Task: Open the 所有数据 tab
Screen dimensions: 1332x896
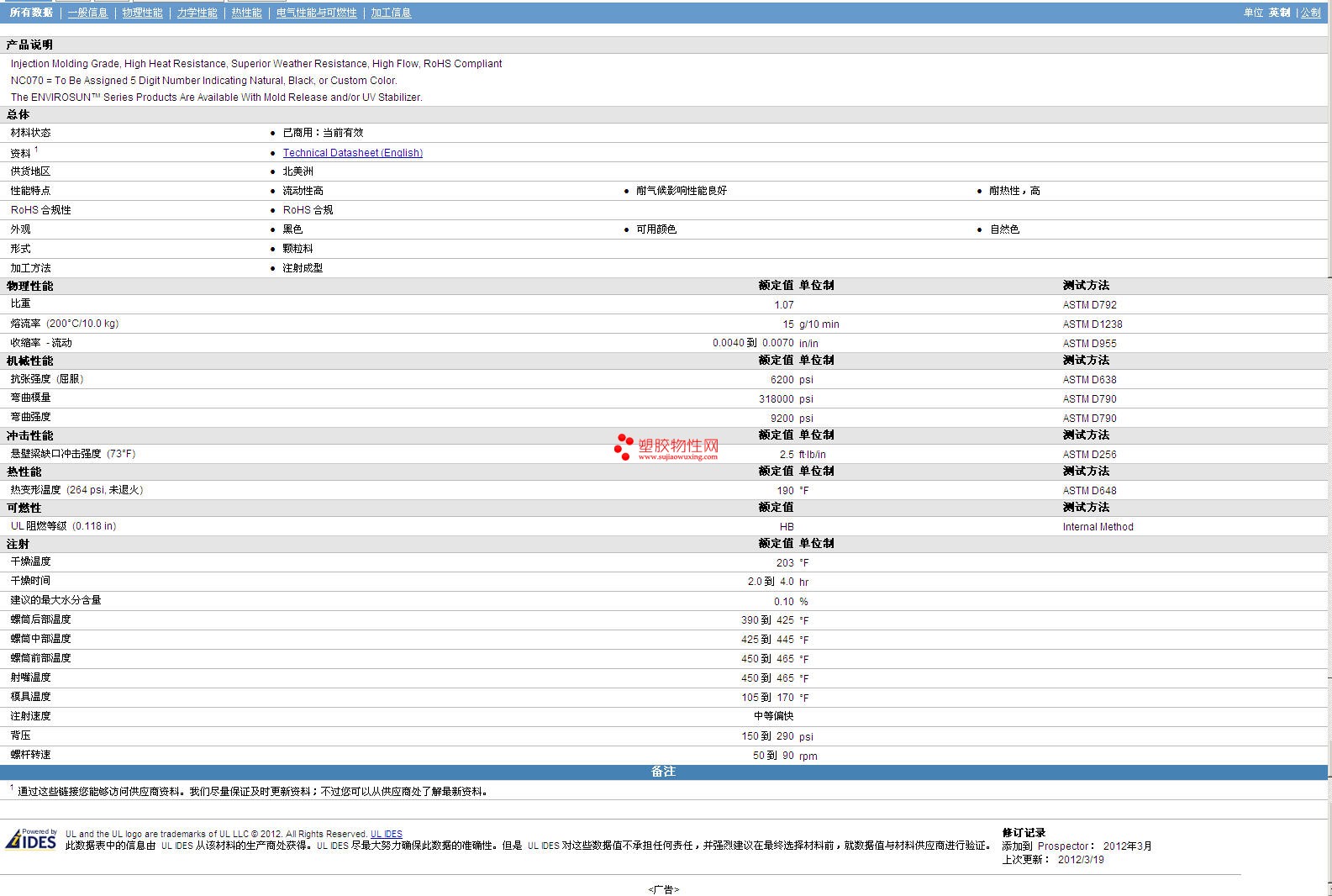Action: (x=31, y=13)
